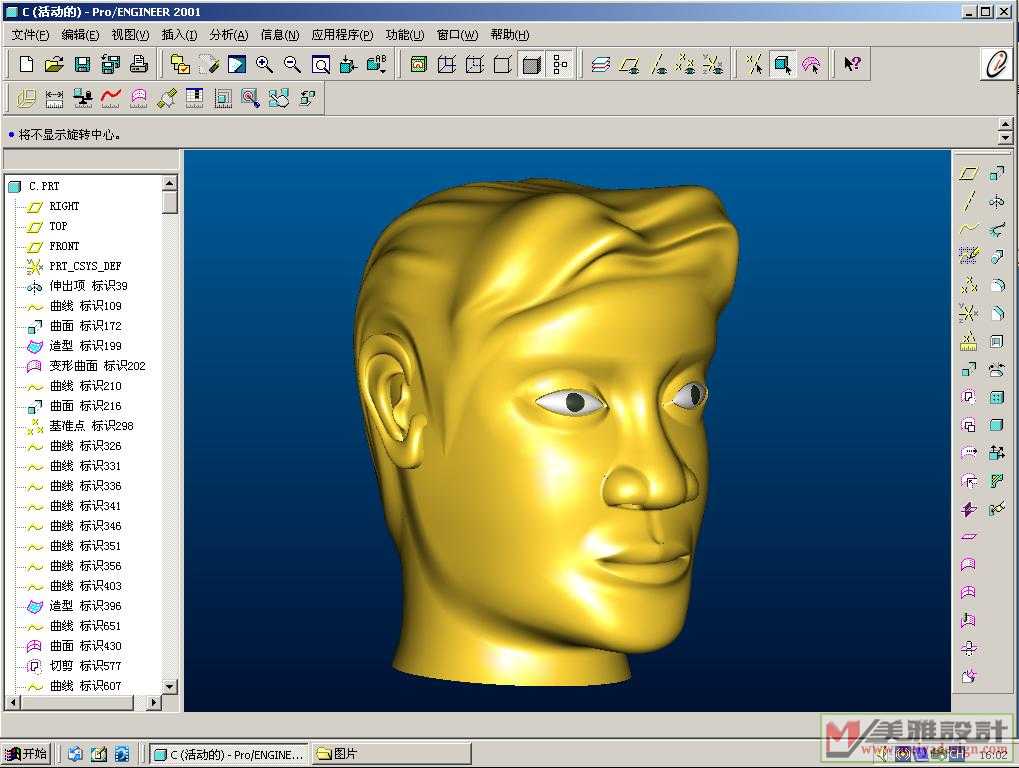Click the datum plane tool in right toolbar
Screen dimensions: 1019x768
968,173
